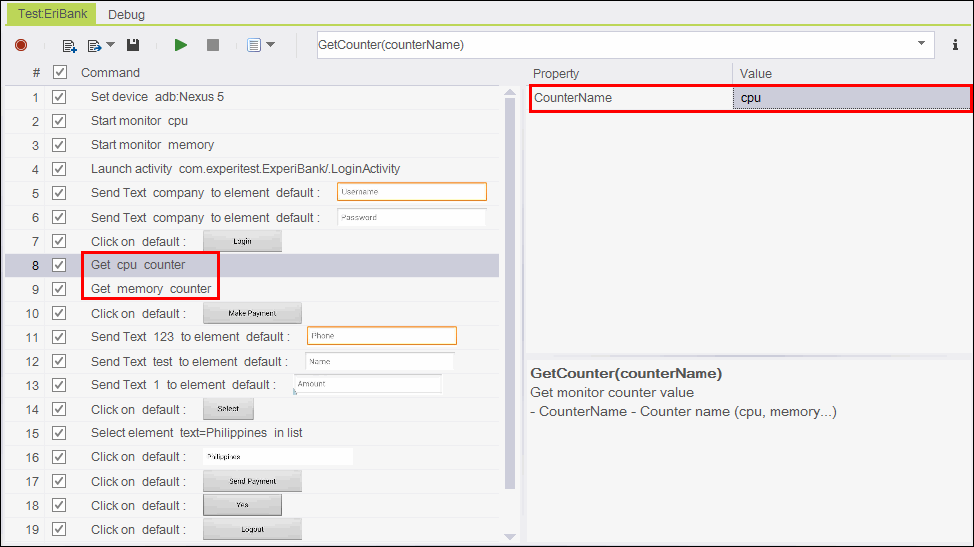Toggle the select-all checkbox in header
This screenshot has height=547, width=974.
click(59, 72)
